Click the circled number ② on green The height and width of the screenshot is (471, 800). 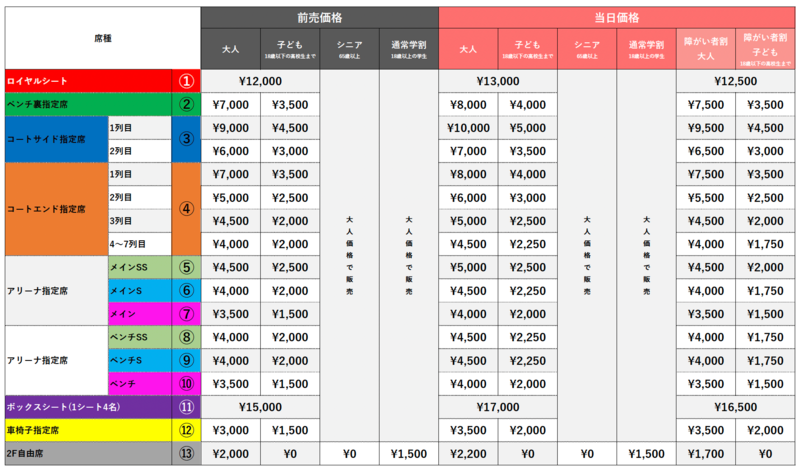pyautogui.click(x=186, y=104)
